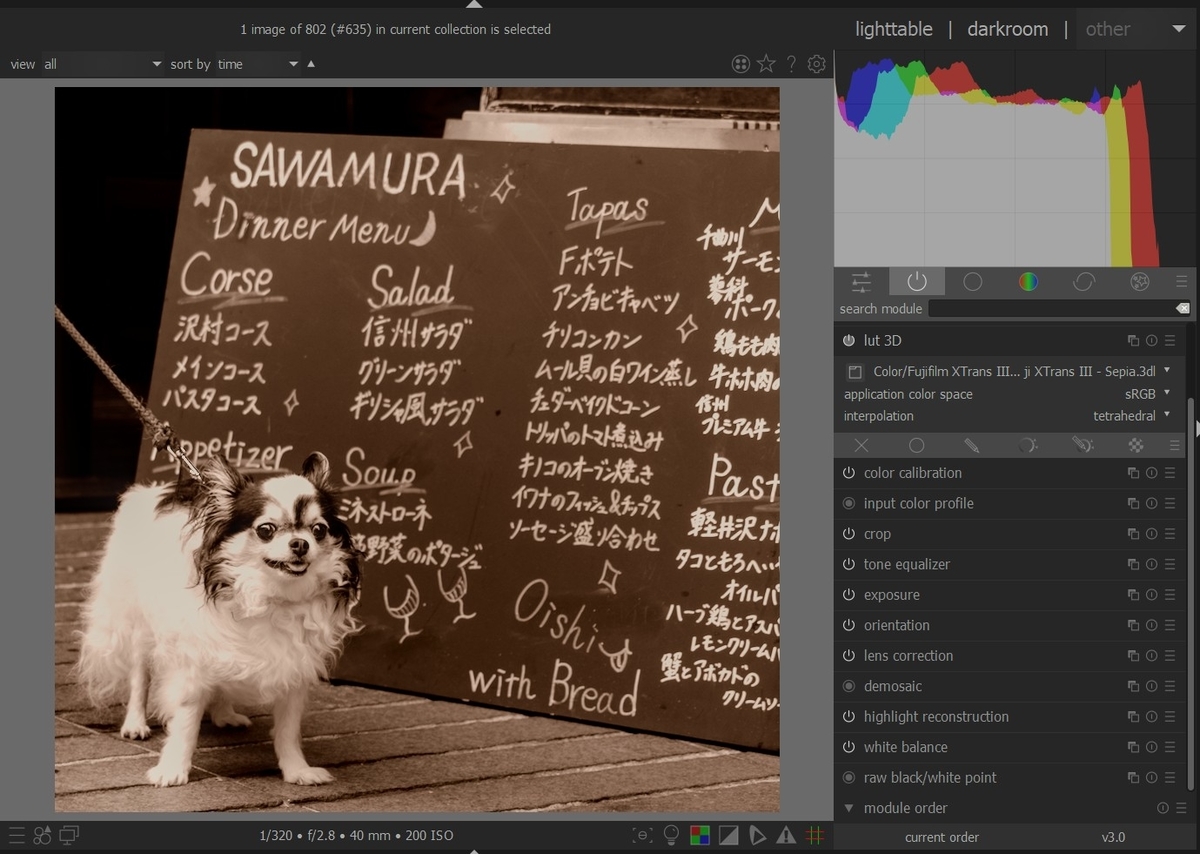Select correct modules group circular arrows tab

(1084, 282)
